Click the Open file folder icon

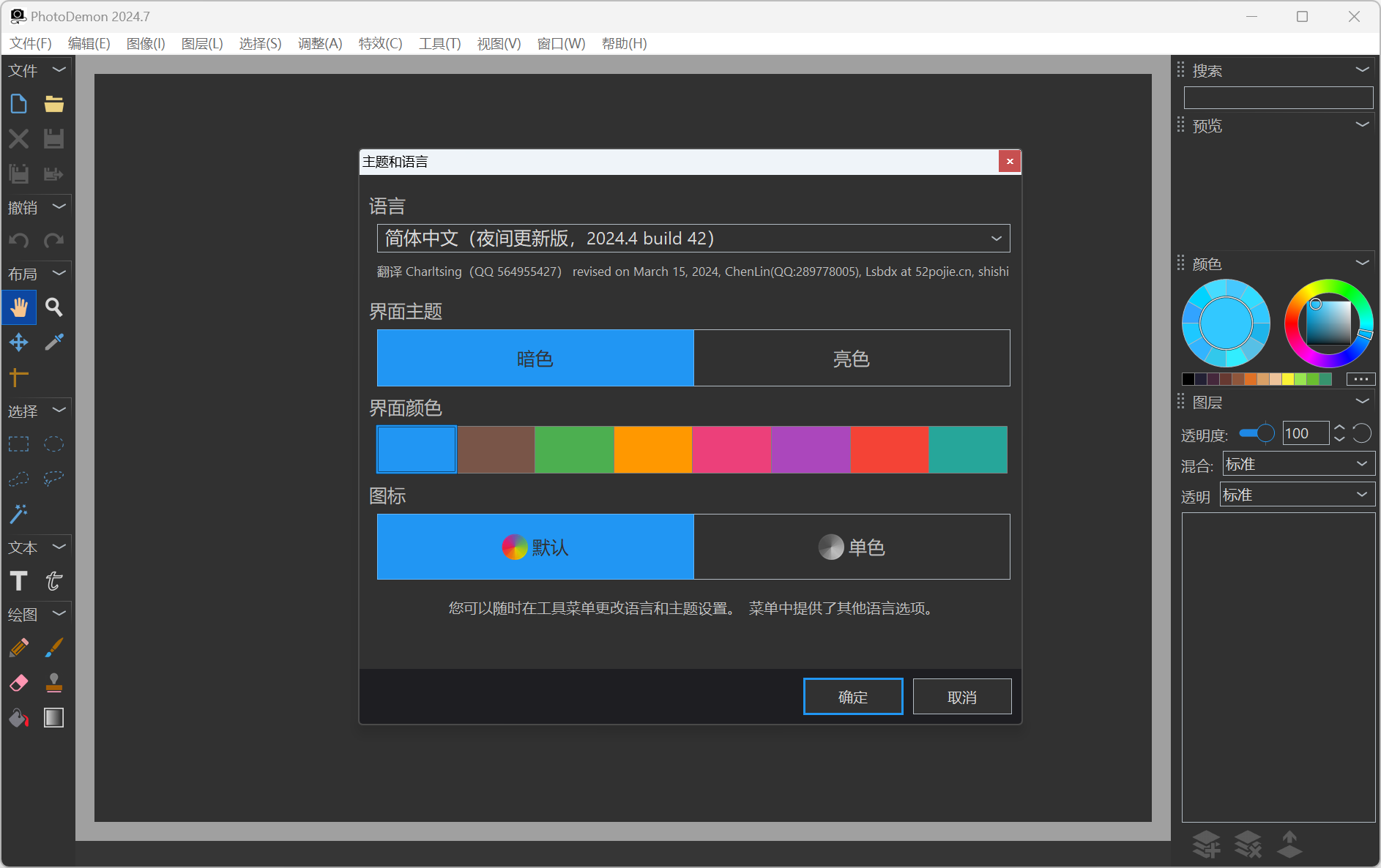tap(53, 104)
